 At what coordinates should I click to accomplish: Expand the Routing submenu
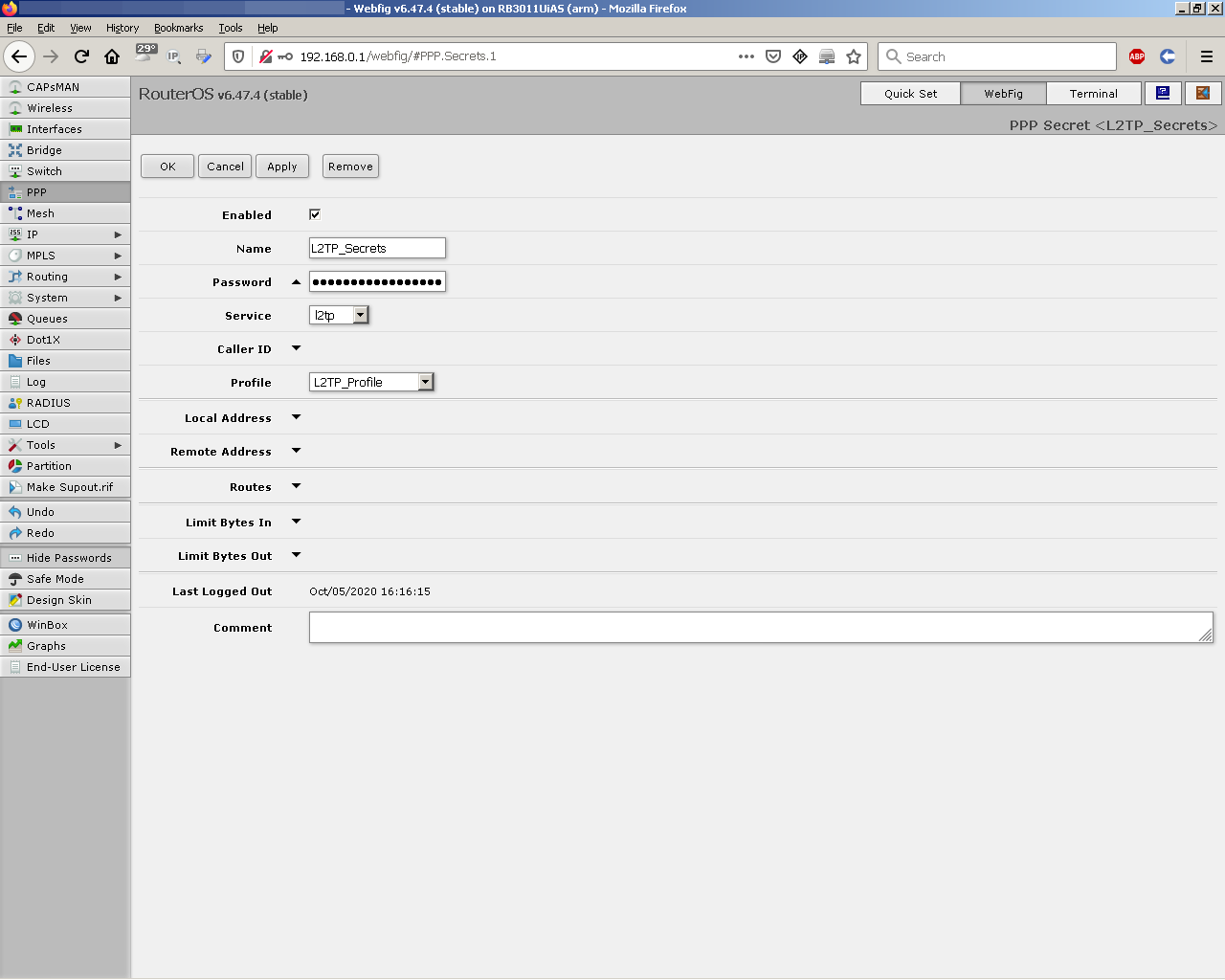click(x=65, y=277)
